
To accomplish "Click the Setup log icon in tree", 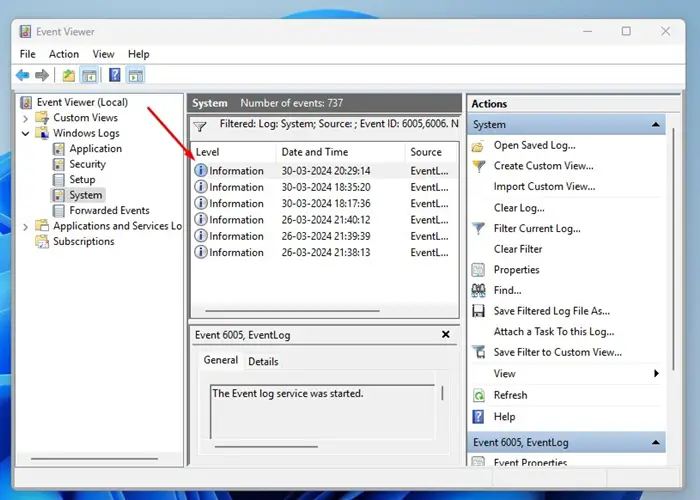I will coord(58,179).
